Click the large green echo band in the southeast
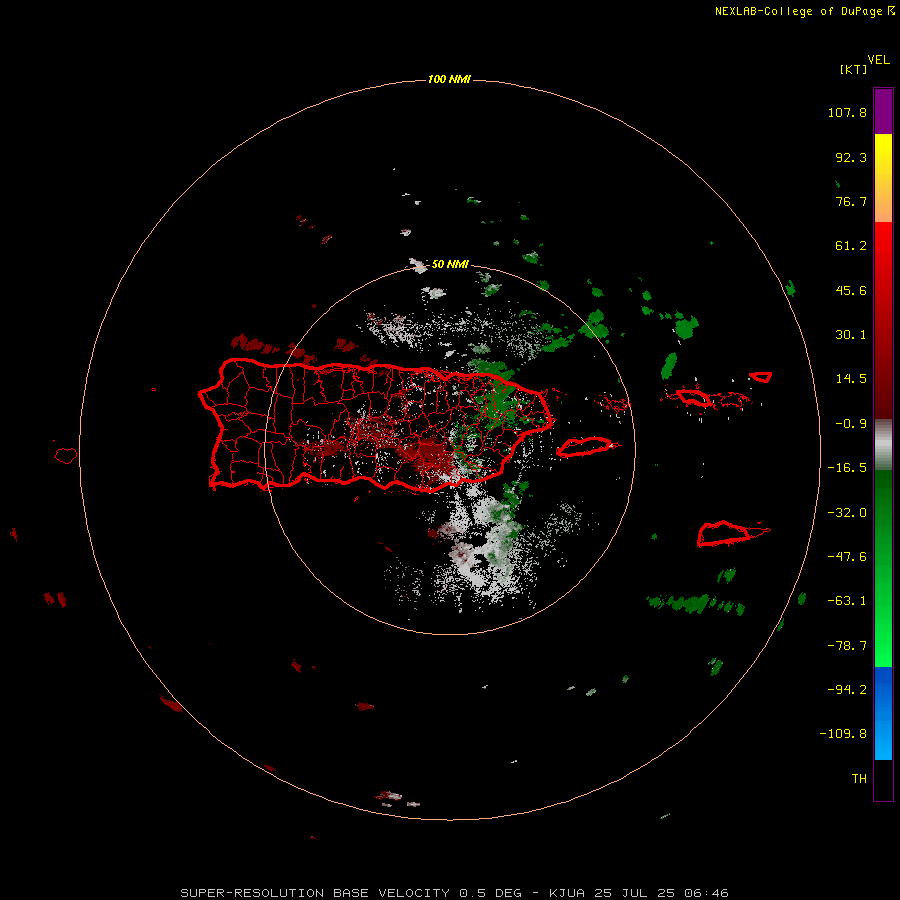The width and height of the screenshot is (900, 900). pyautogui.click(x=696, y=604)
